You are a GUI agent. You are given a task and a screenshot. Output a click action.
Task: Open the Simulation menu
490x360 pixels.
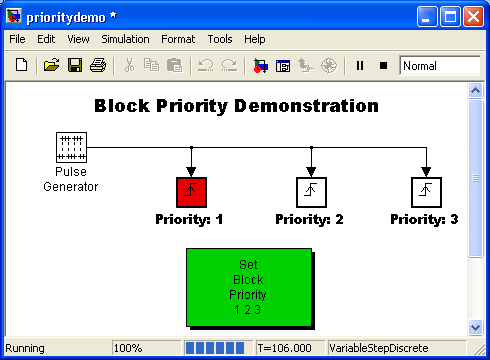125,39
